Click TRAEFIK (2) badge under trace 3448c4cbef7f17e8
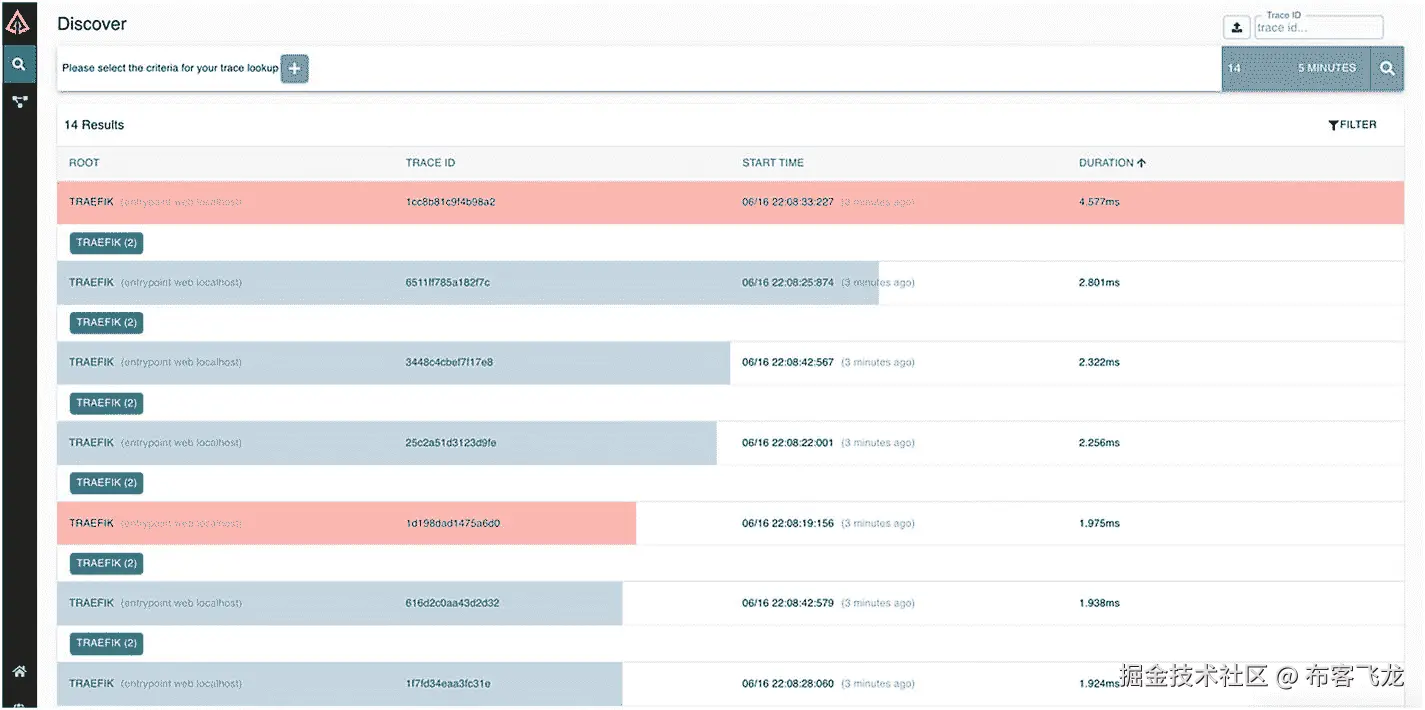Viewport: 1425px width, 710px height. [106, 403]
